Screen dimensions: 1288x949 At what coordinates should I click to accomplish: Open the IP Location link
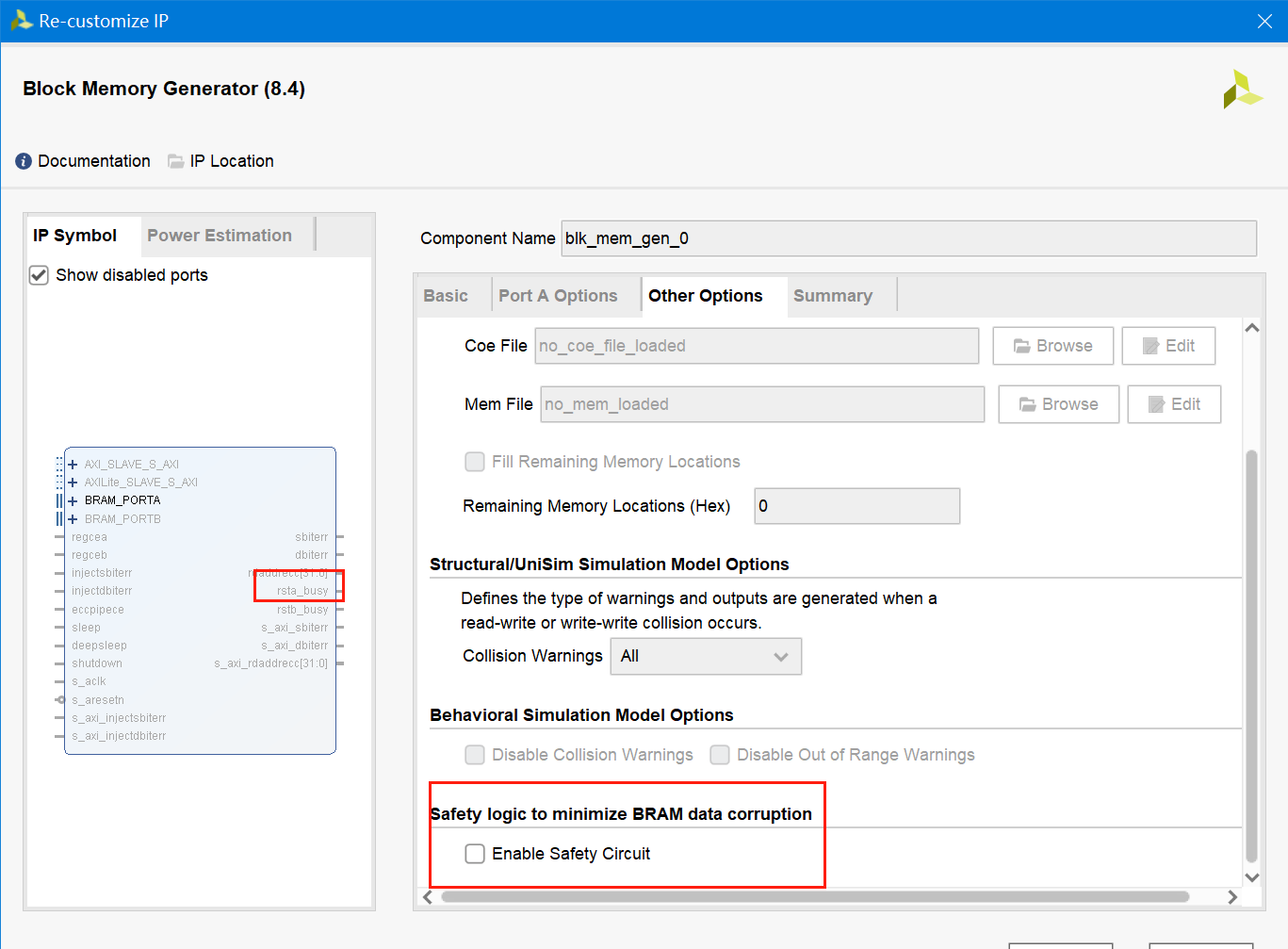tap(232, 161)
